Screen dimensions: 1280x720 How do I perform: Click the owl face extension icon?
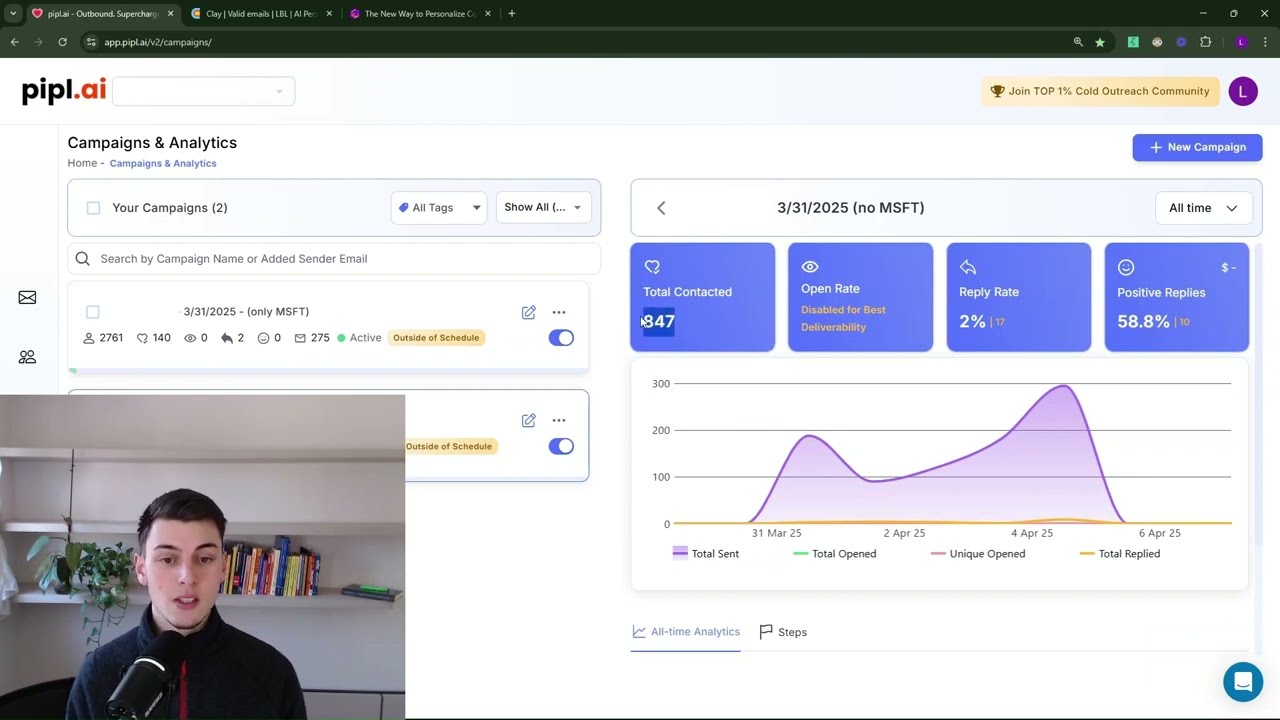coord(1157,42)
